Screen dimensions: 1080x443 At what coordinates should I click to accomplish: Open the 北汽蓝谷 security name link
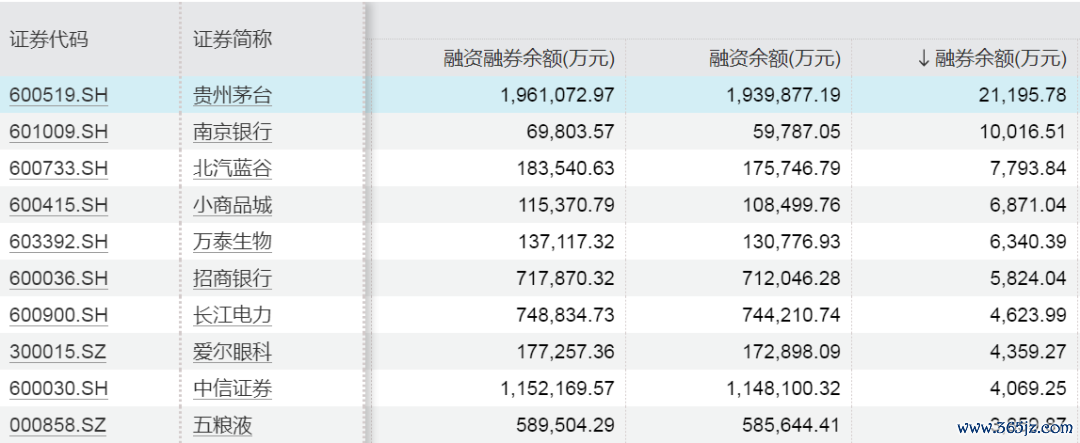click(x=232, y=169)
